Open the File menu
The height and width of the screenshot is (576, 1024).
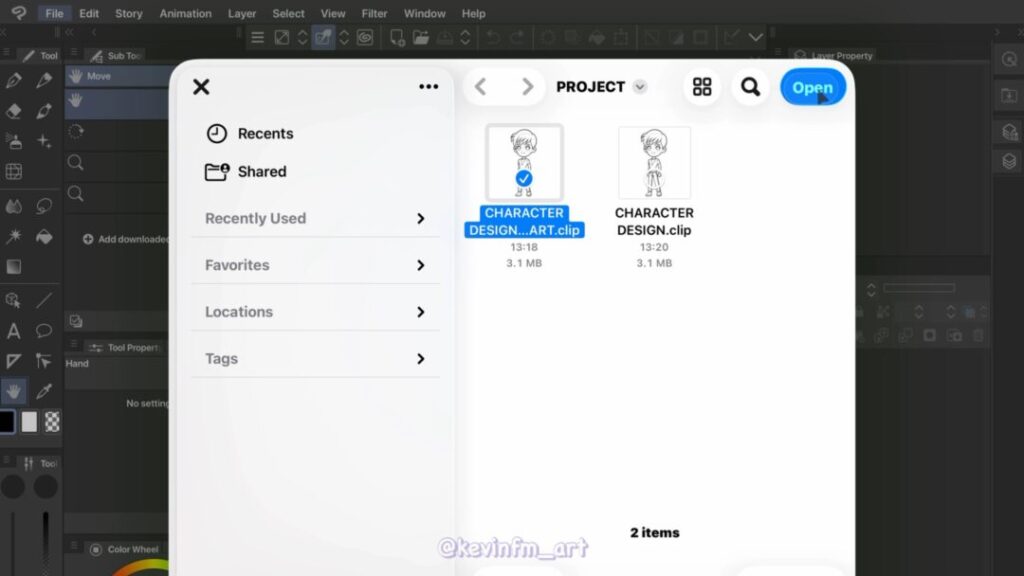(x=54, y=14)
